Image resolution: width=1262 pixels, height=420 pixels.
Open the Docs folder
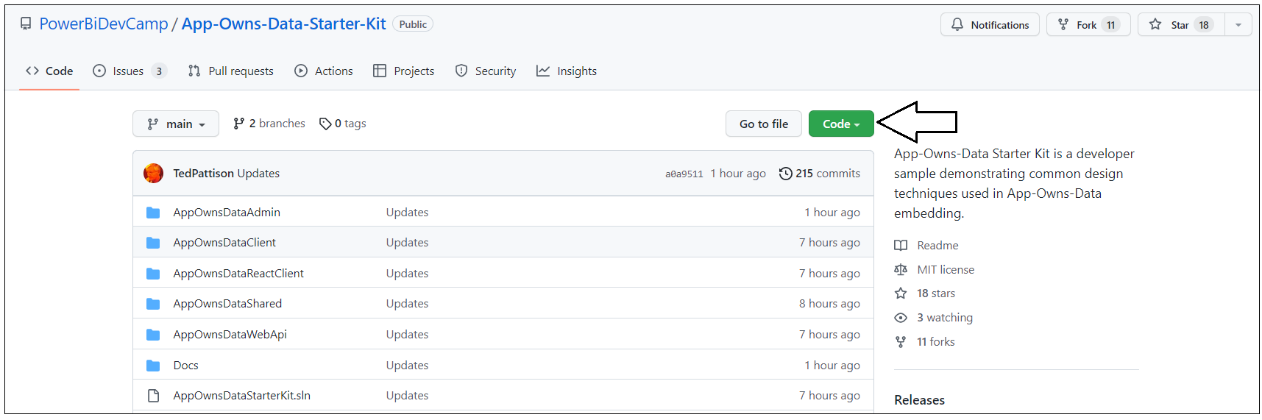click(x=186, y=365)
